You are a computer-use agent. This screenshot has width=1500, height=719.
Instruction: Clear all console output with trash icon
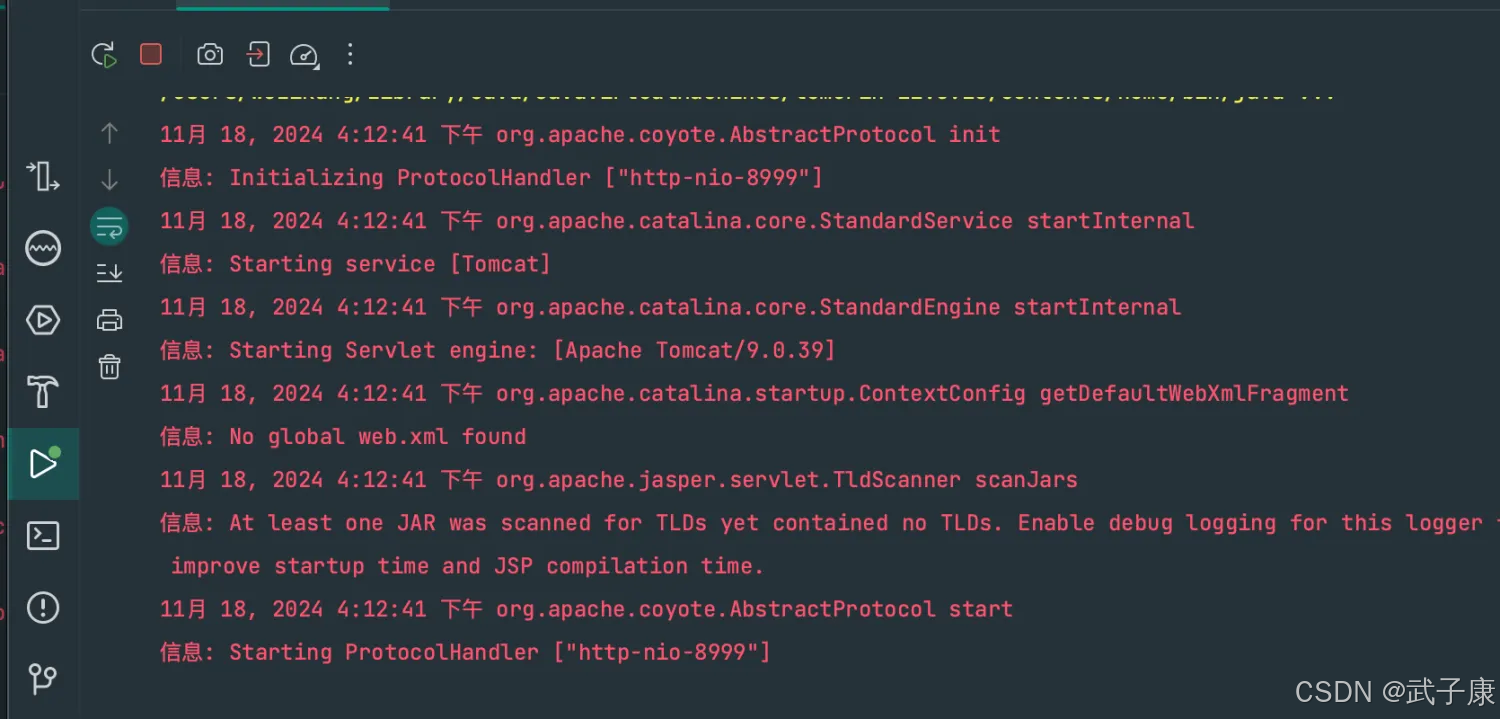coord(110,367)
